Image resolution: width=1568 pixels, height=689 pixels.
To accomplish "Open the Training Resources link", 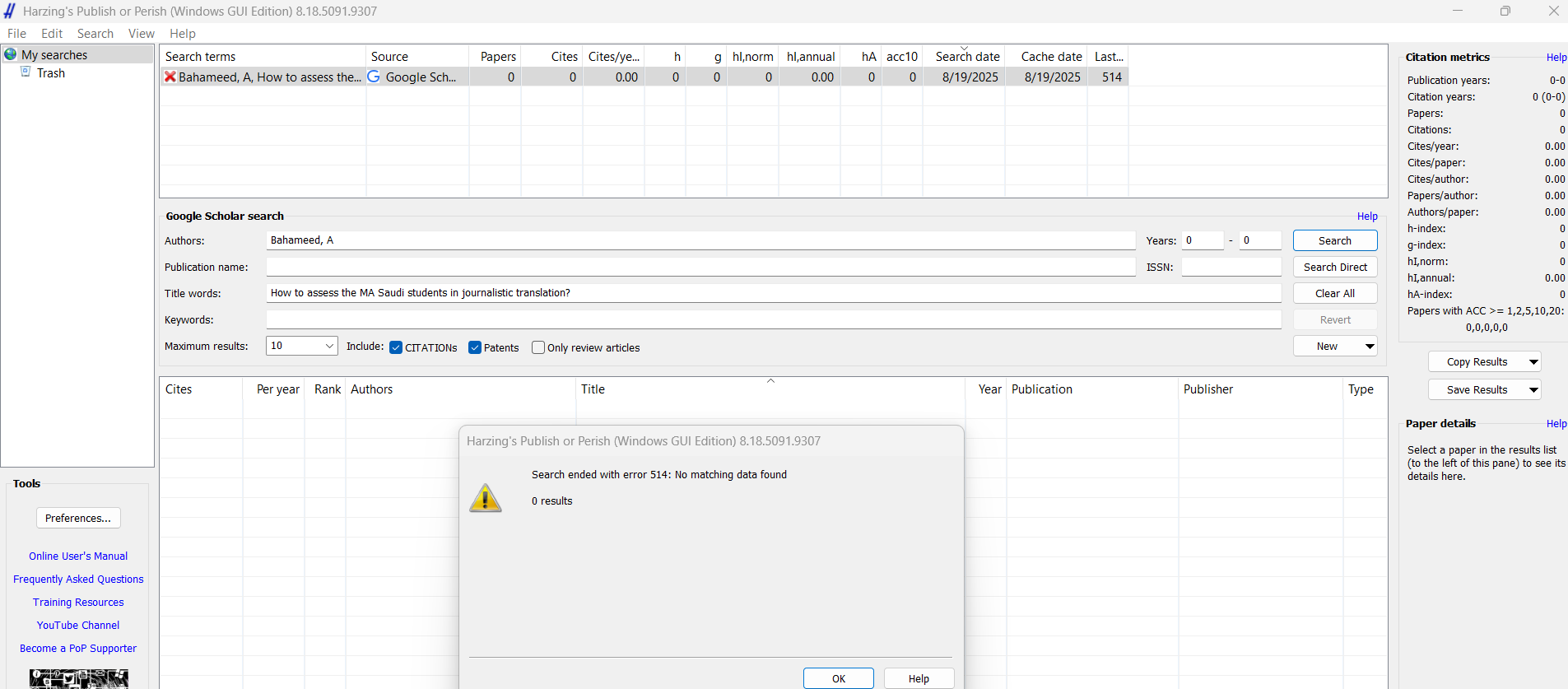I will click(78, 603).
